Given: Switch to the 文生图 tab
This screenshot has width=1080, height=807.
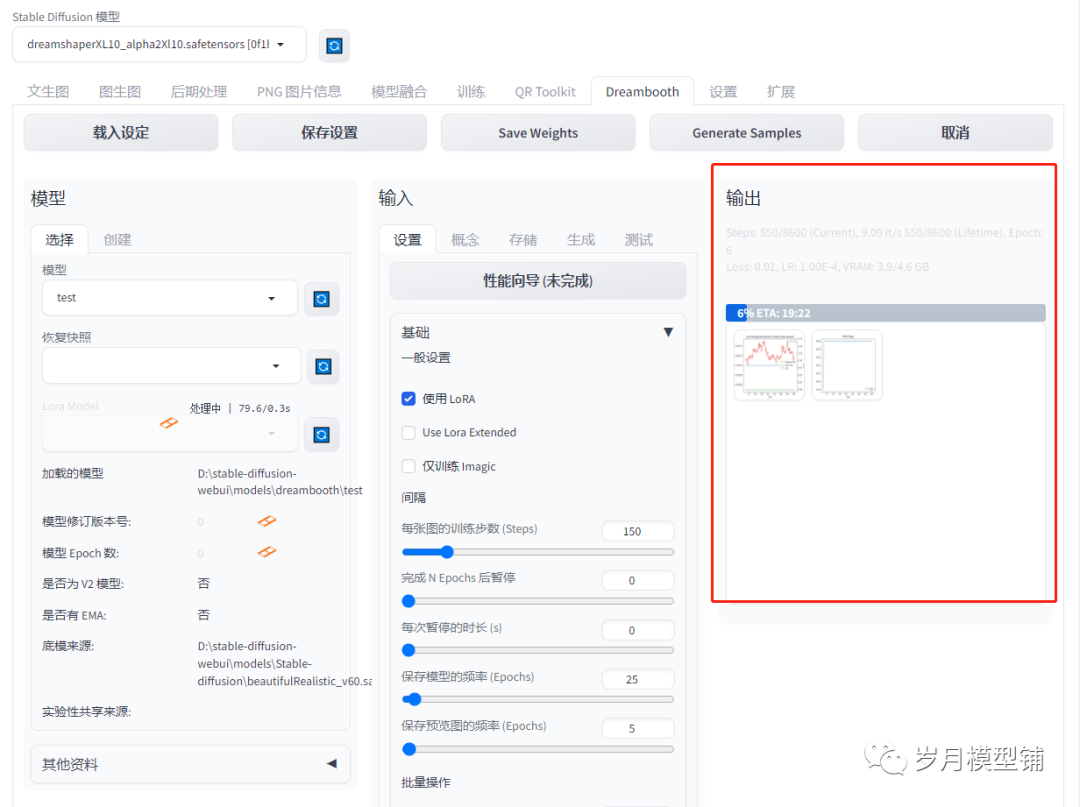Looking at the screenshot, I should coord(48,92).
